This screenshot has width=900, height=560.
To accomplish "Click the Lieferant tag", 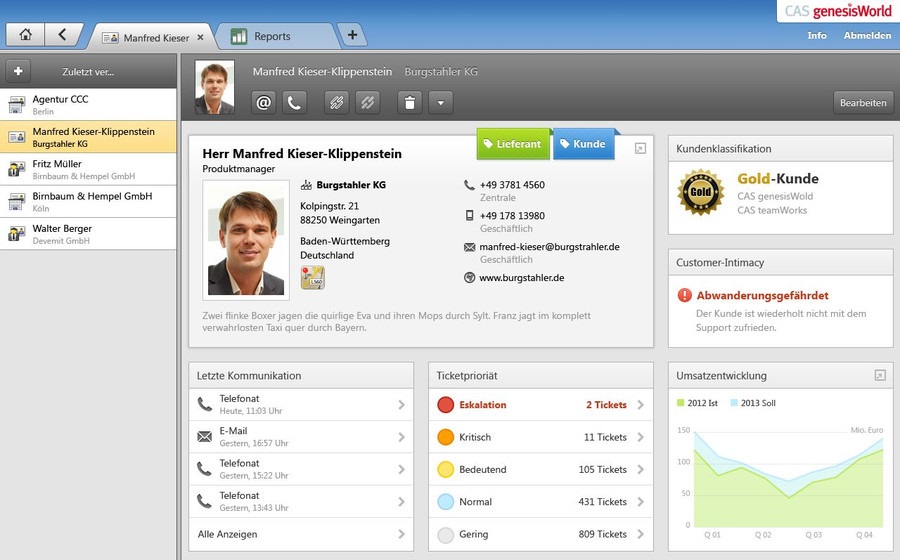I will click(513, 143).
